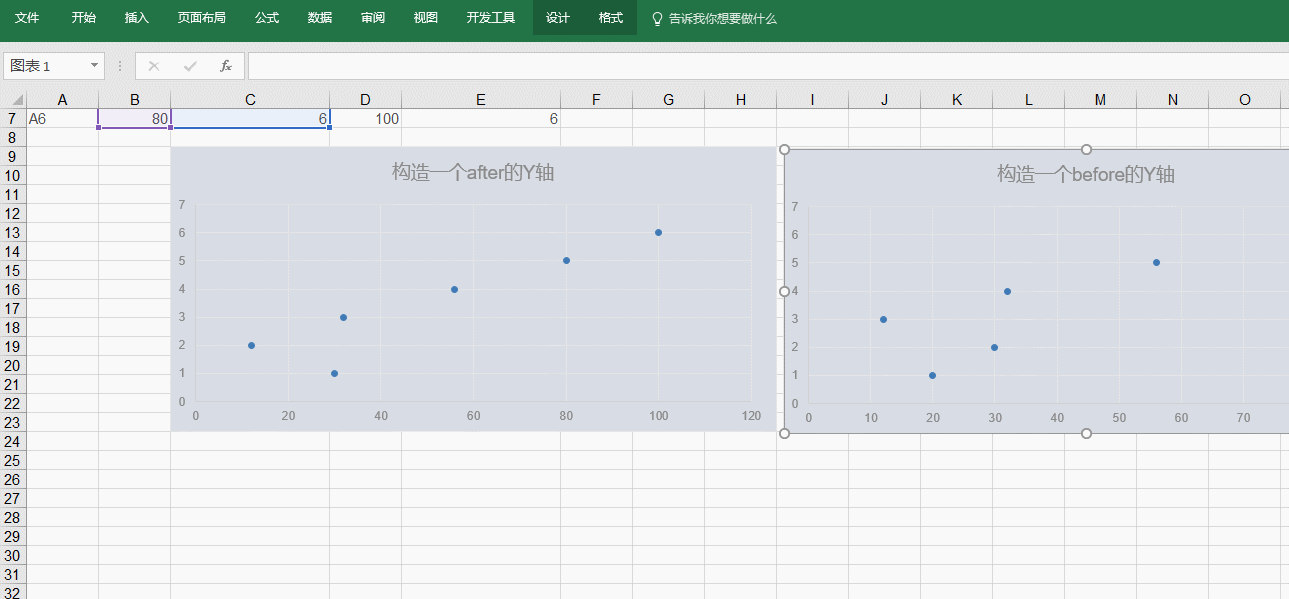Expand the Name Box dropdown arrow
The image size is (1289, 599).
95,66
